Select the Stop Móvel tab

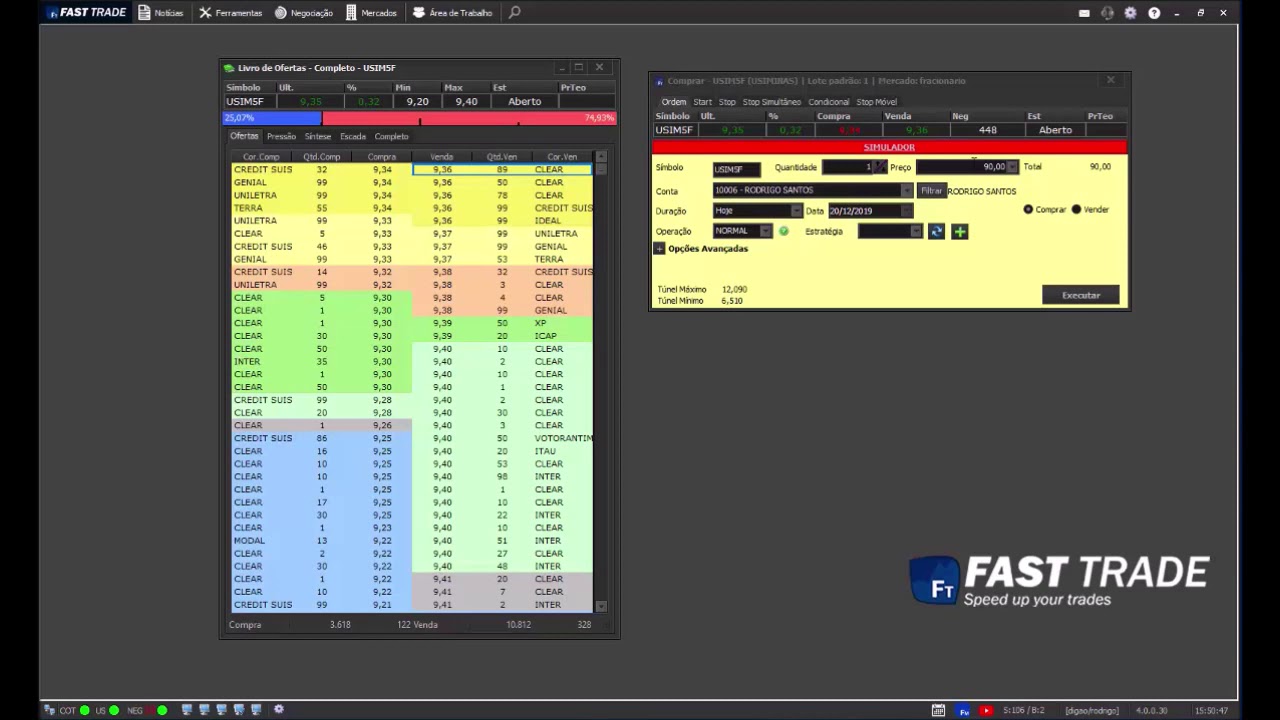click(877, 102)
